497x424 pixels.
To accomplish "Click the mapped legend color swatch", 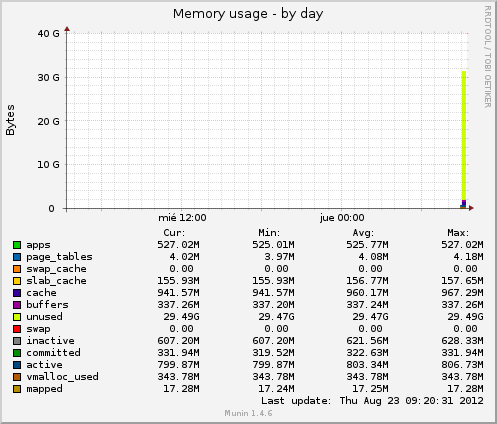I will (17, 389).
